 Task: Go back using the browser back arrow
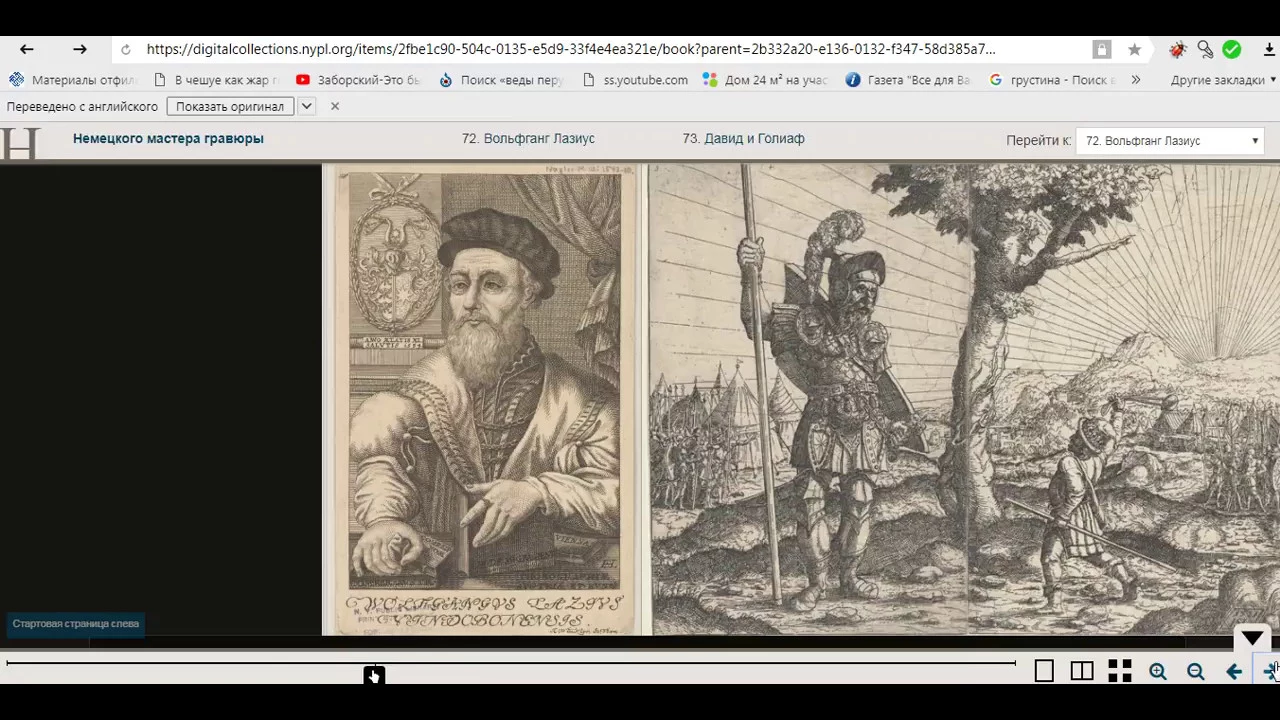[27, 49]
